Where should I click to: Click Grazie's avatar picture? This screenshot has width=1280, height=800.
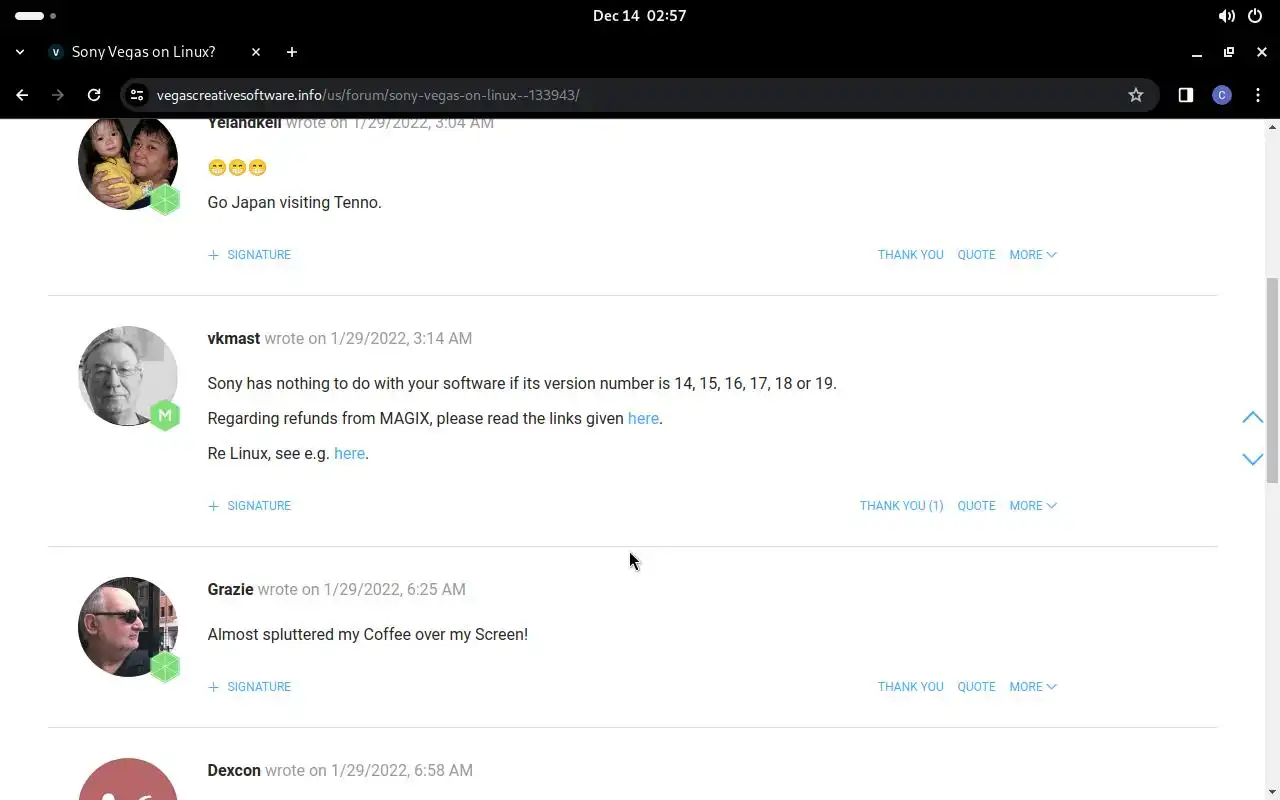(128, 627)
